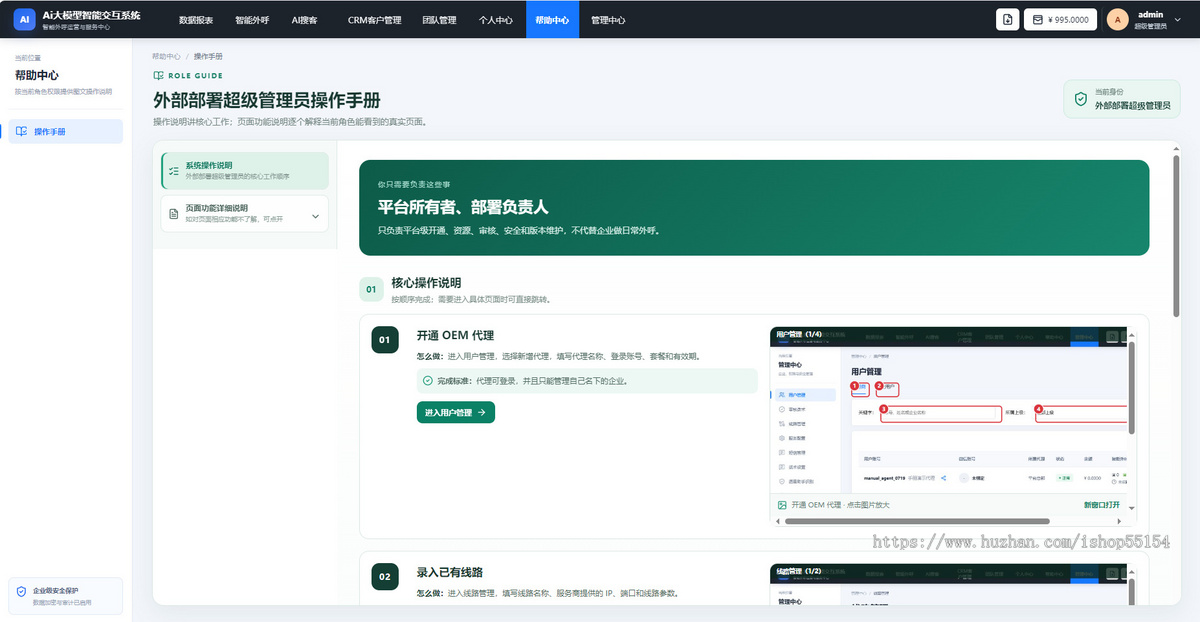This screenshot has width=1200, height=622.
Task: Click the 开通 OEM 代理 heading
Action: pos(455,335)
